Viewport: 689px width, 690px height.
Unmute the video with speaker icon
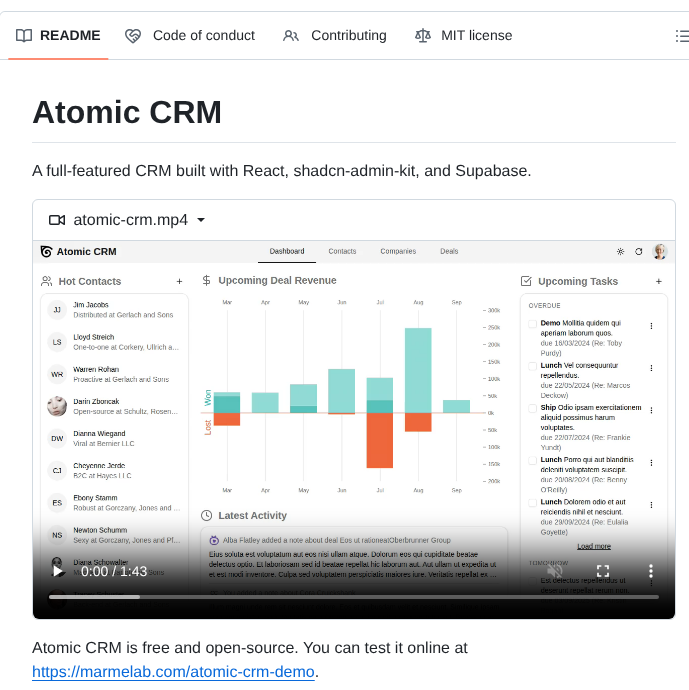tap(555, 571)
